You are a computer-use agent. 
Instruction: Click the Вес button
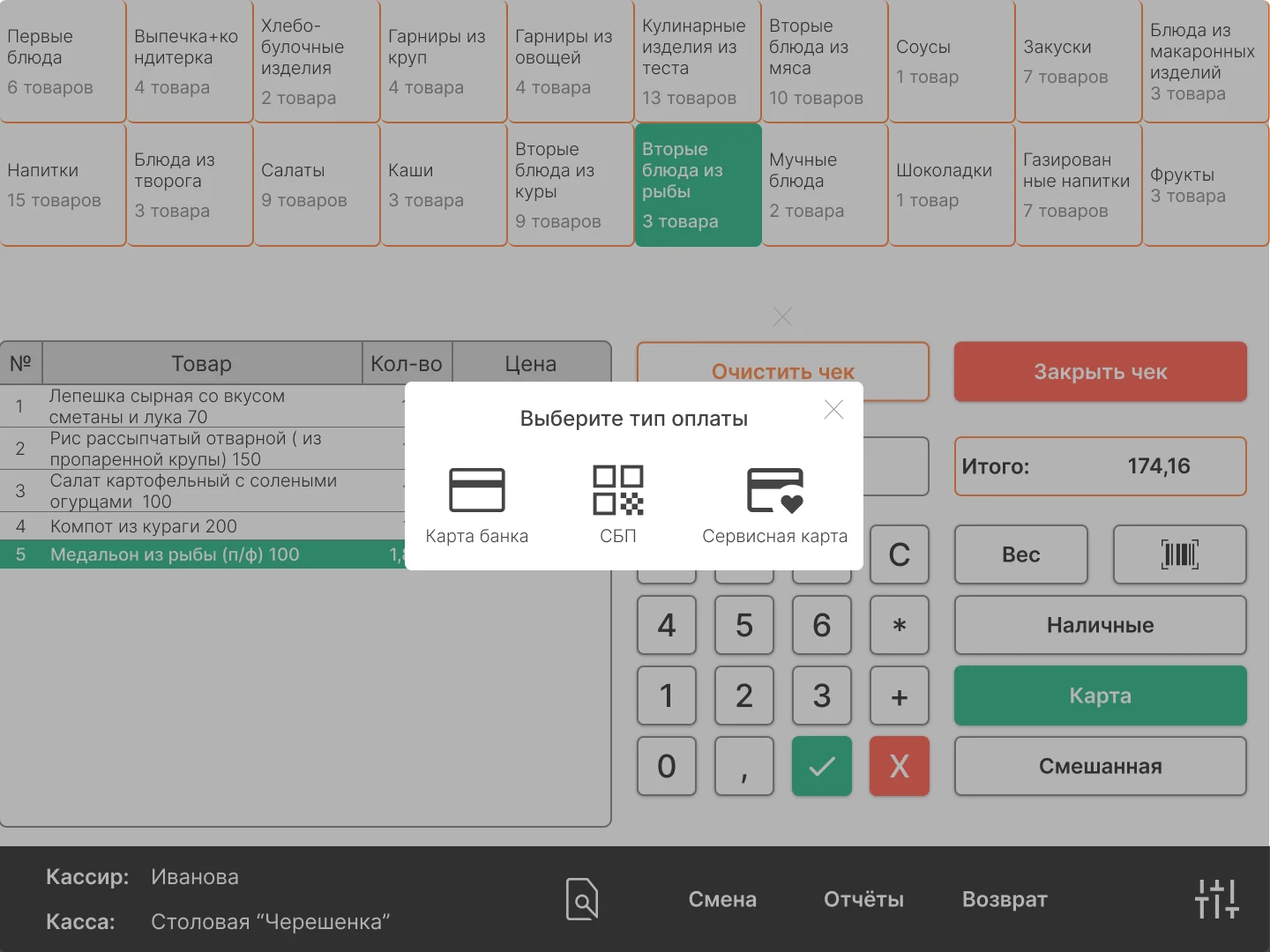click(x=1021, y=554)
